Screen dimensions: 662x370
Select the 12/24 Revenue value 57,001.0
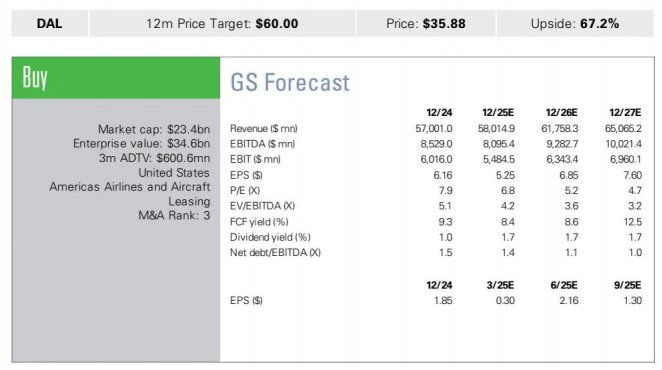pos(434,128)
